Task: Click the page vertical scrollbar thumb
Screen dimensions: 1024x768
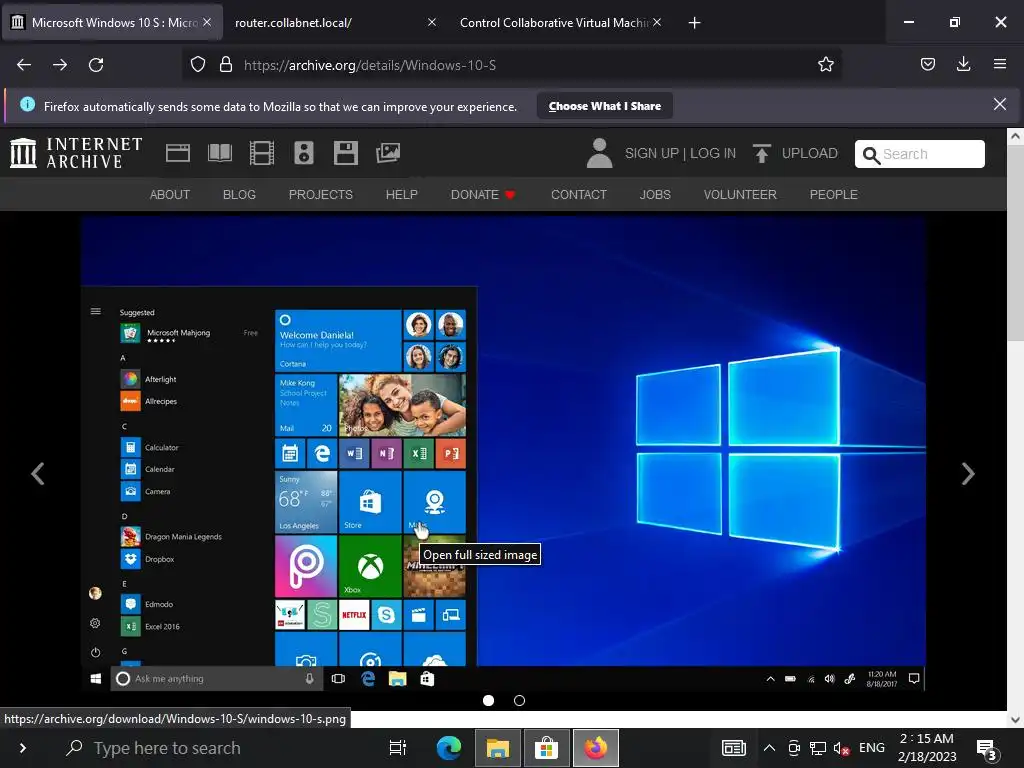Action: tap(1015, 243)
